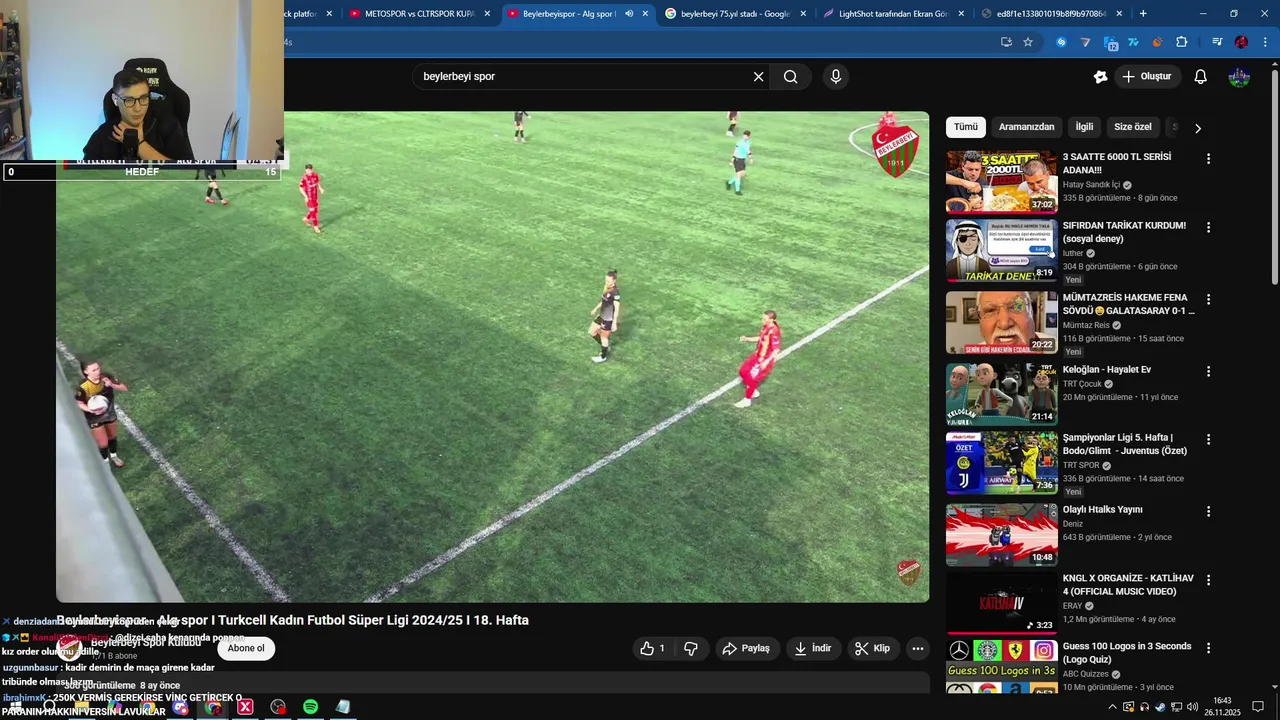Click the install app icon in address bar

point(1006,42)
